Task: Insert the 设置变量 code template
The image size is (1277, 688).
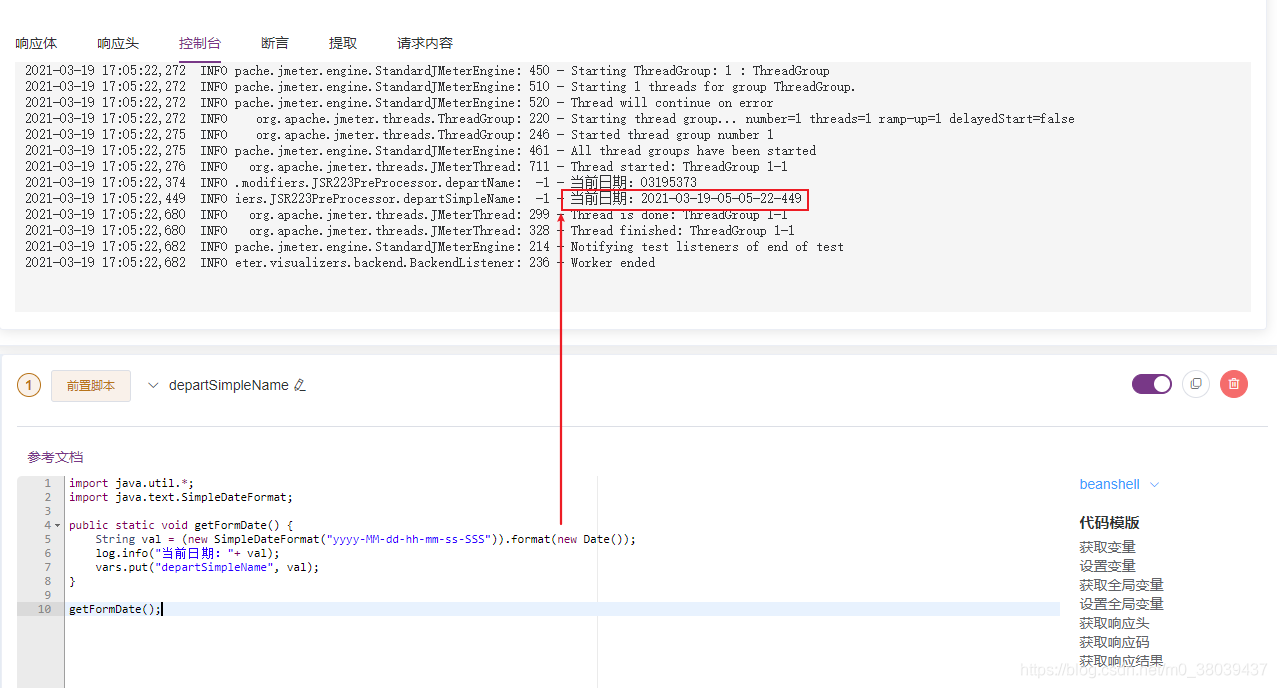Action: tap(1107, 566)
